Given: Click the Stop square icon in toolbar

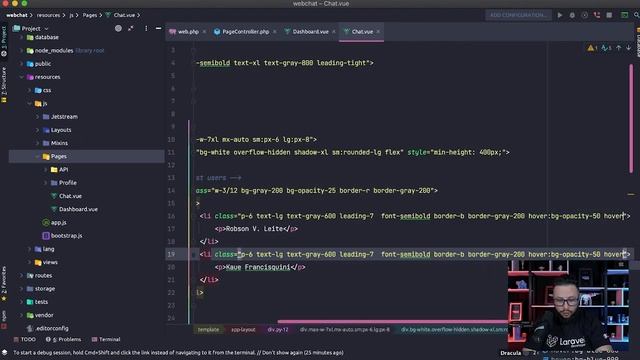Looking at the screenshot, I should click(609, 15).
